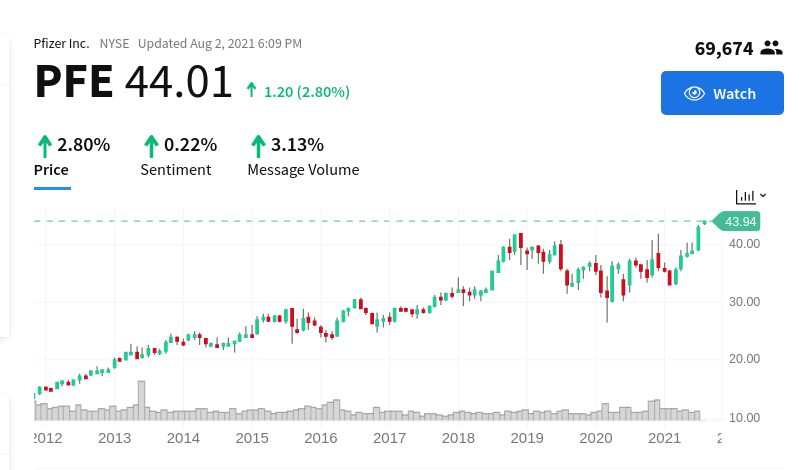Open the chart type bar icon
Viewport: 809px width, 470px height.
pos(745,196)
